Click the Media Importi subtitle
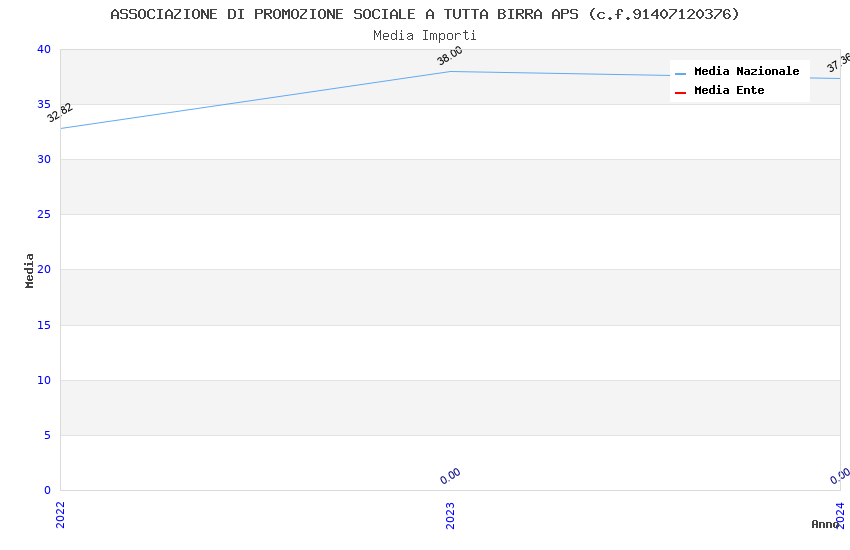Screen dimensions: 850x550 click(x=425, y=35)
